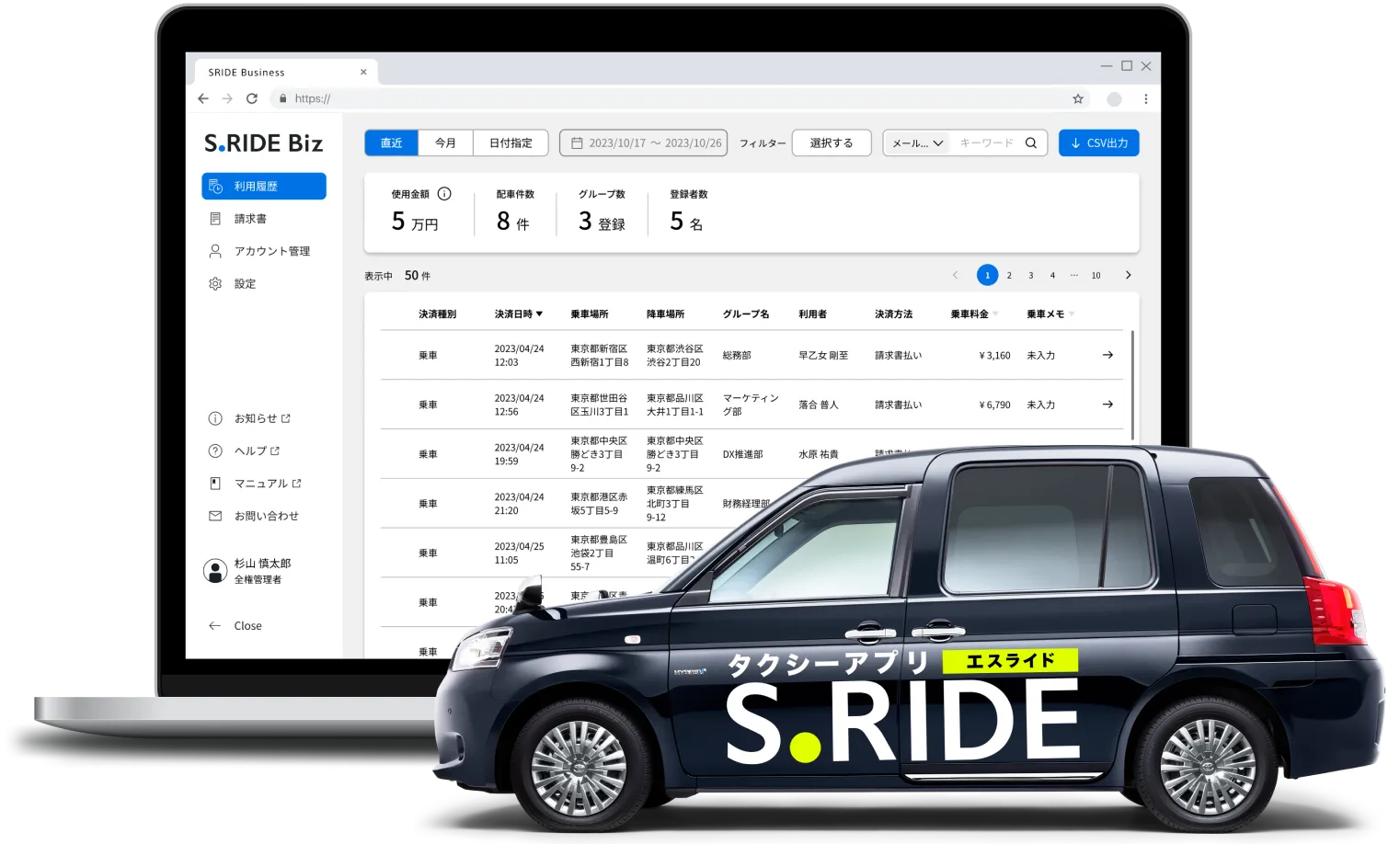Image resolution: width=1400 pixels, height=844 pixels.
Task: Click the 請求書 document icon
Action: (x=215, y=219)
